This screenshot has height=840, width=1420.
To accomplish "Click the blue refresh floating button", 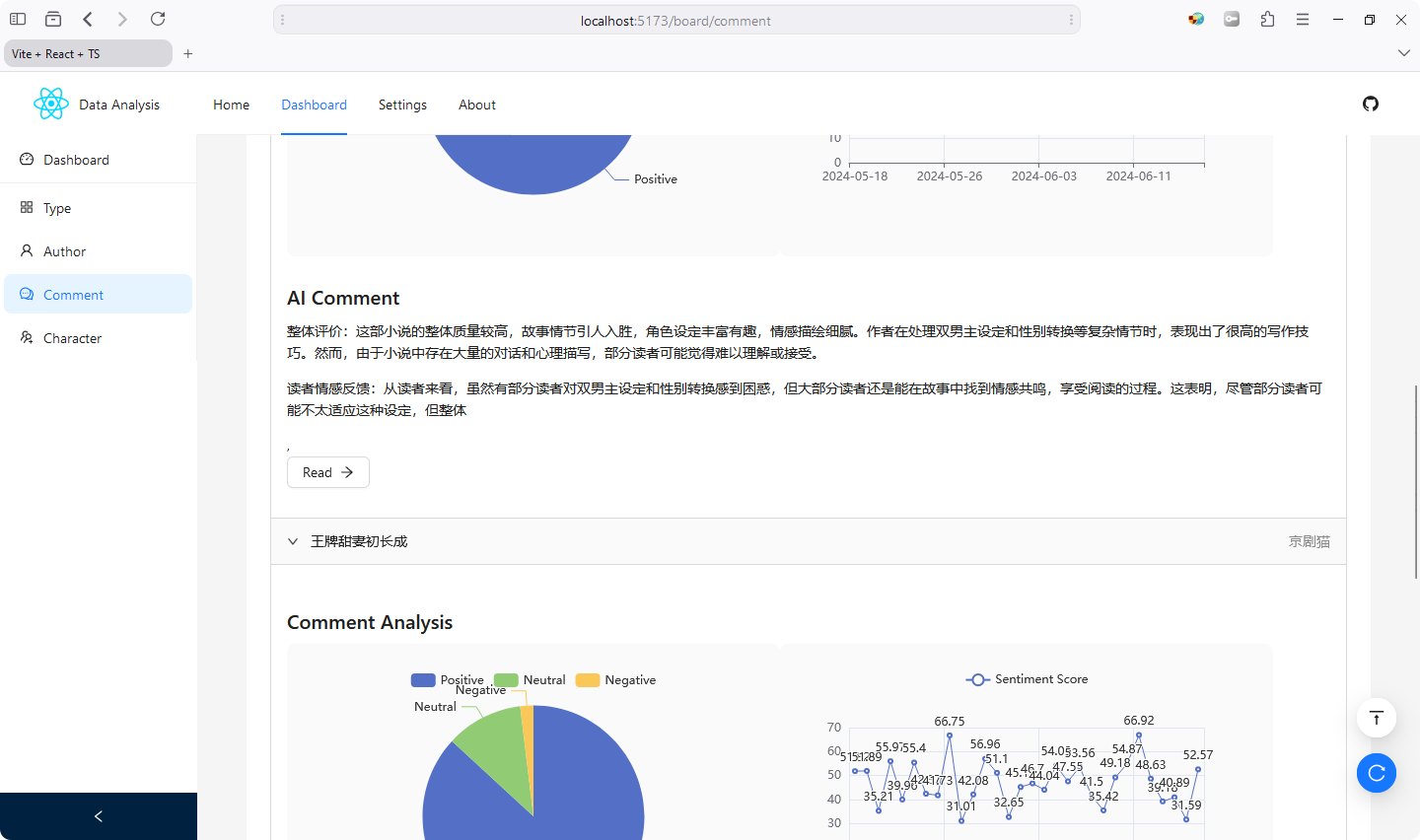I will click(x=1377, y=773).
